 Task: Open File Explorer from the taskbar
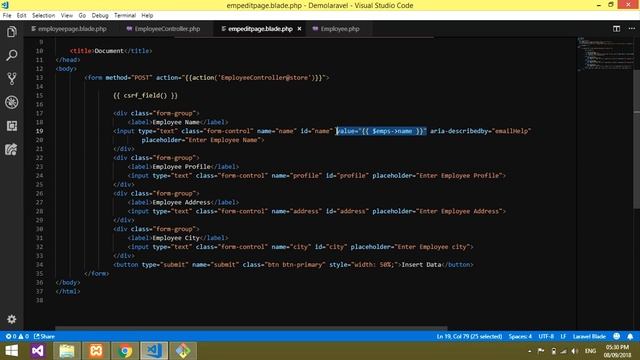67,351
